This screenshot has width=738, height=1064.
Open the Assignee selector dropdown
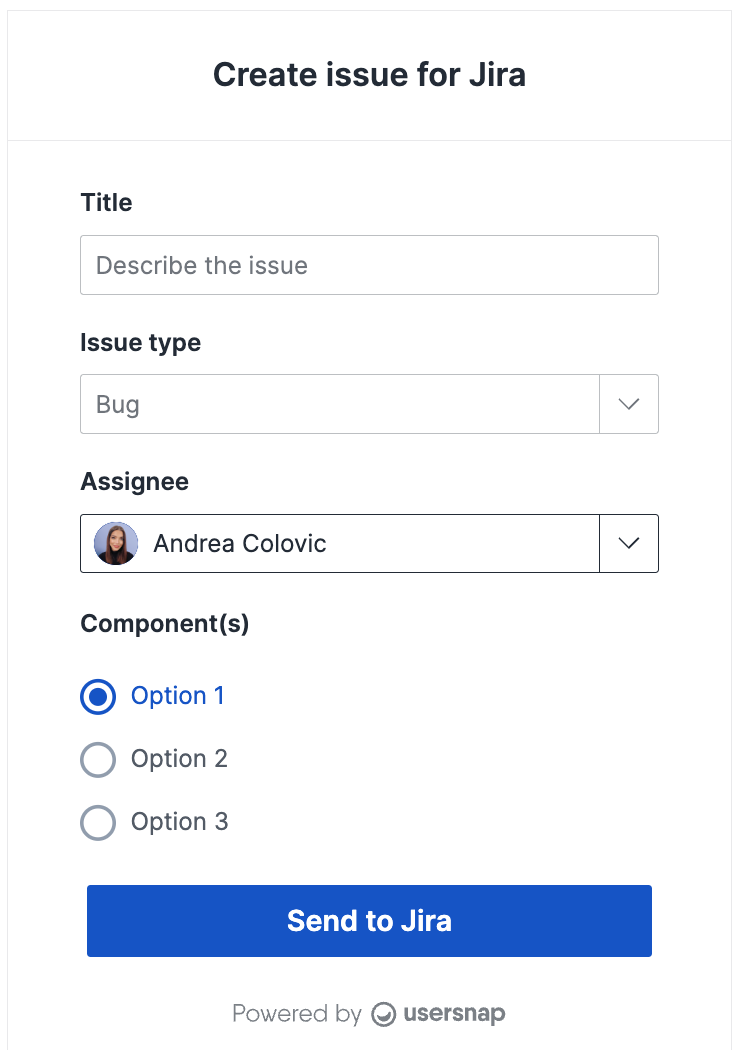coord(629,543)
